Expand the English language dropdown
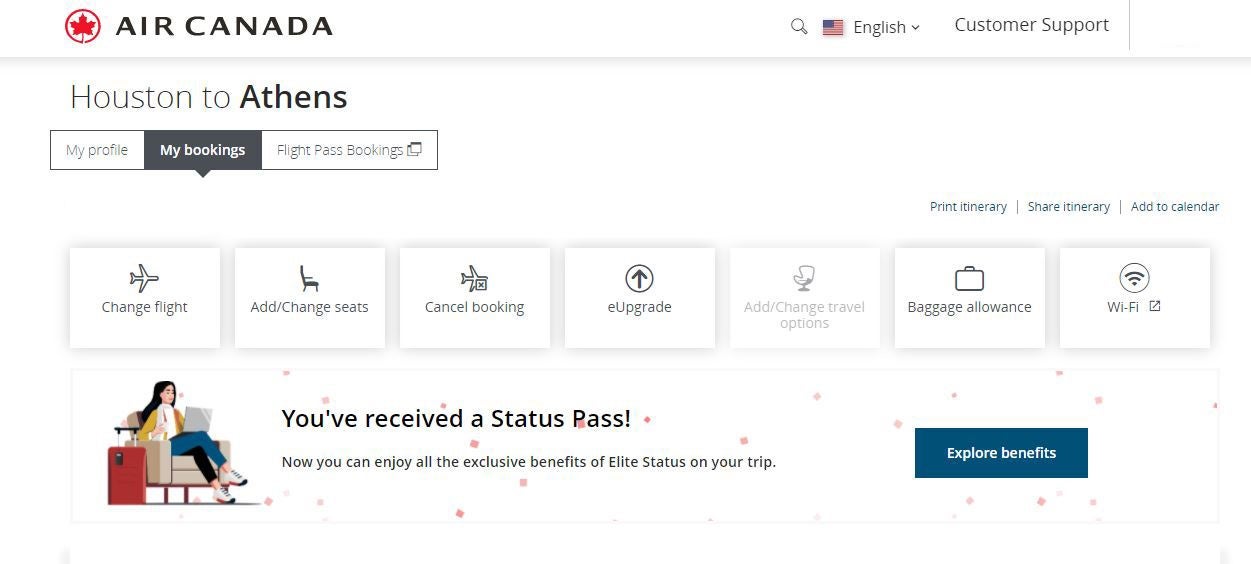This screenshot has width=1251, height=564. (x=885, y=28)
